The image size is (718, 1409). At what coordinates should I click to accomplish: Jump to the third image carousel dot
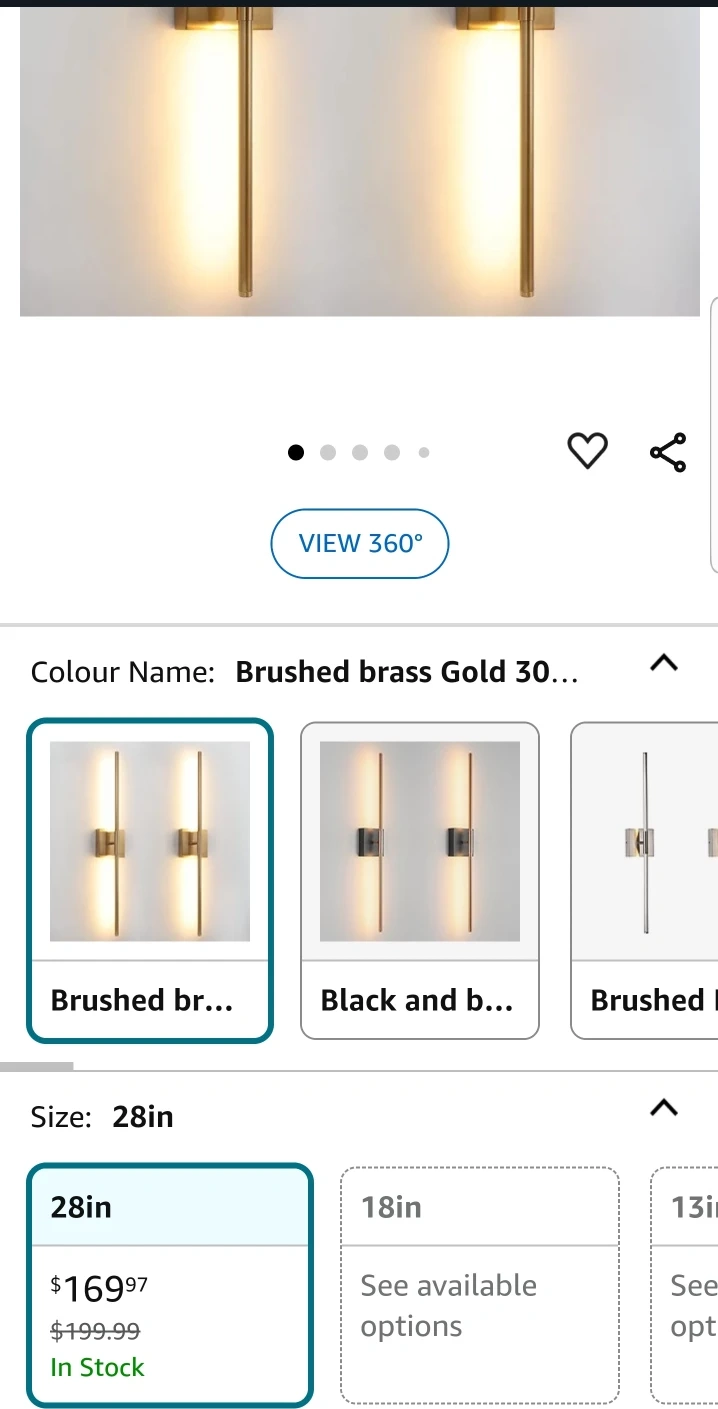tap(360, 453)
